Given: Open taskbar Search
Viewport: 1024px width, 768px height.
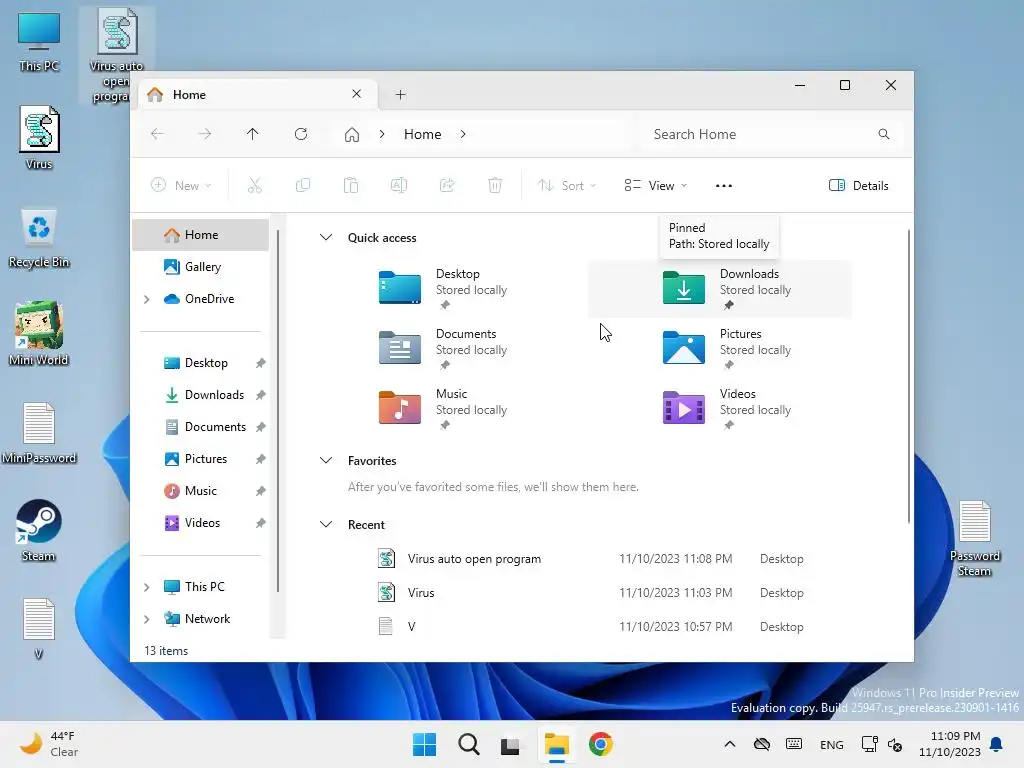Looking at the screenshot, I should pos(468,744).
